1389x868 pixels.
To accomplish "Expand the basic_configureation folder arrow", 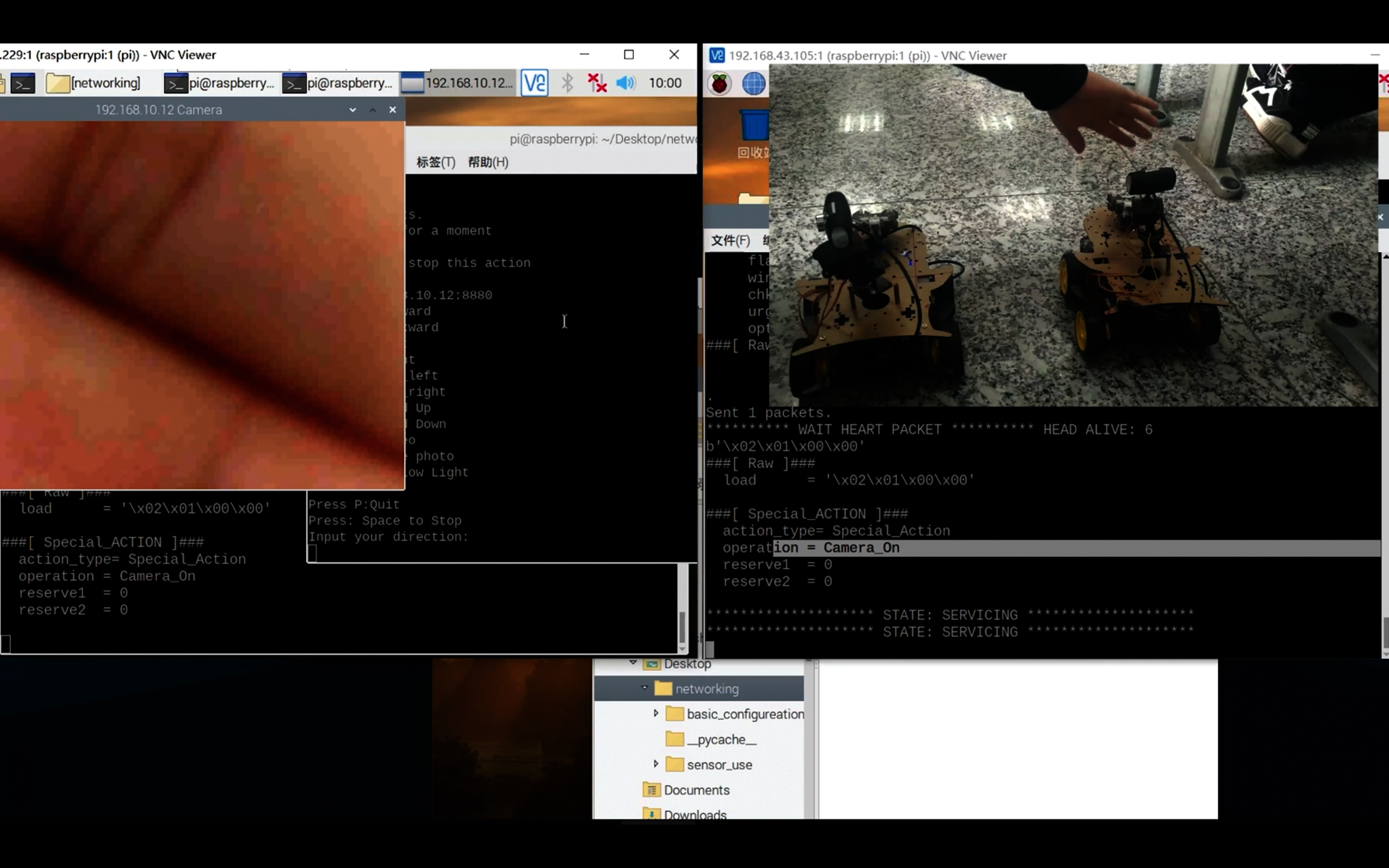I will pyautogui.click(x=656, y=713).
